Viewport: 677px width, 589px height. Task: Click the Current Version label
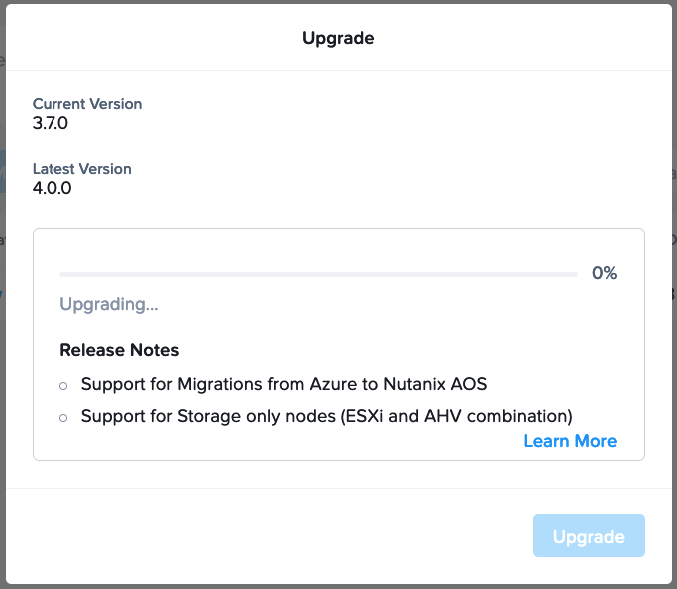pos(87,104)
